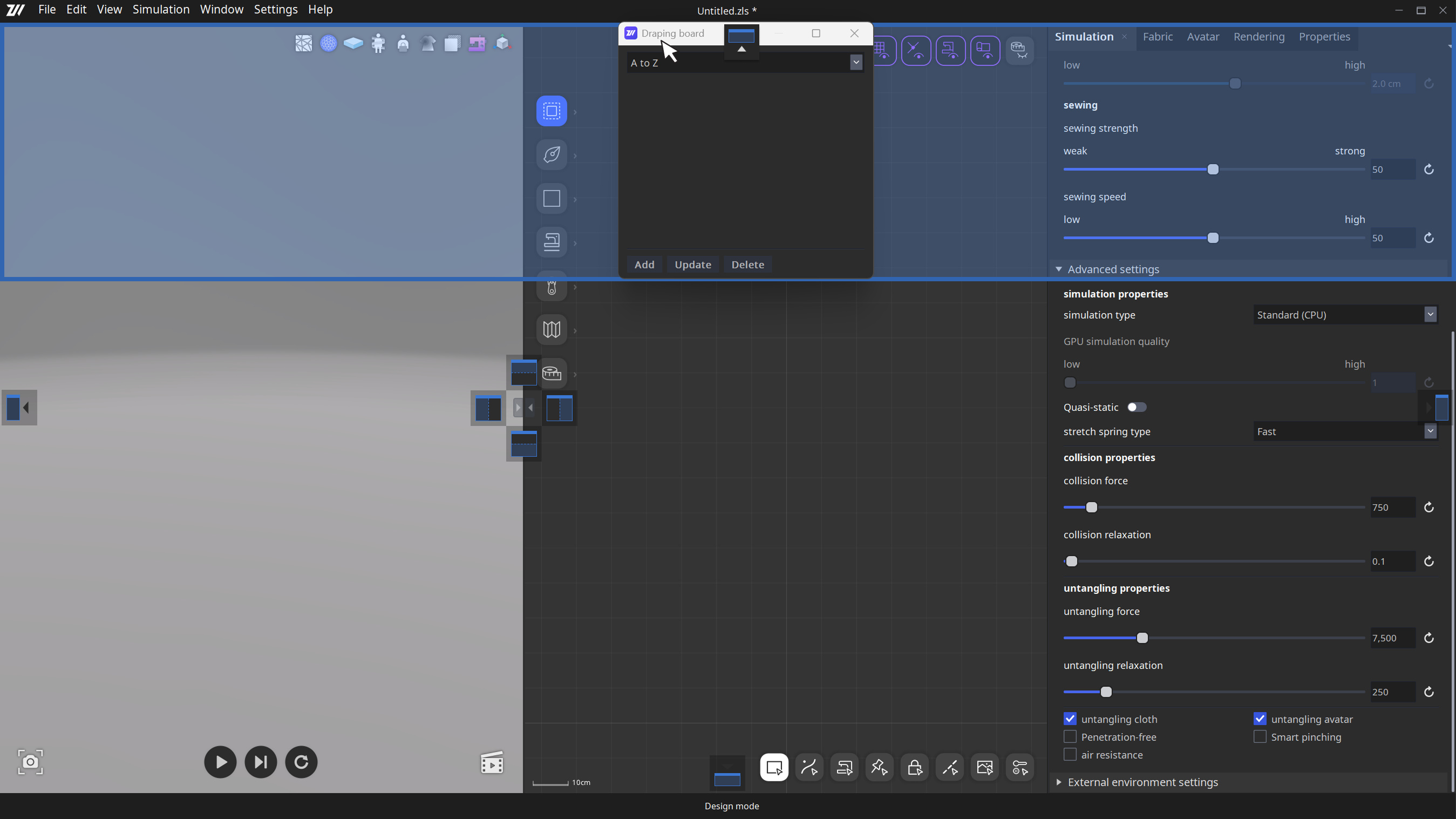Click Add in the Draping board window
The image size is (1456, 819).
pos(644,264)
